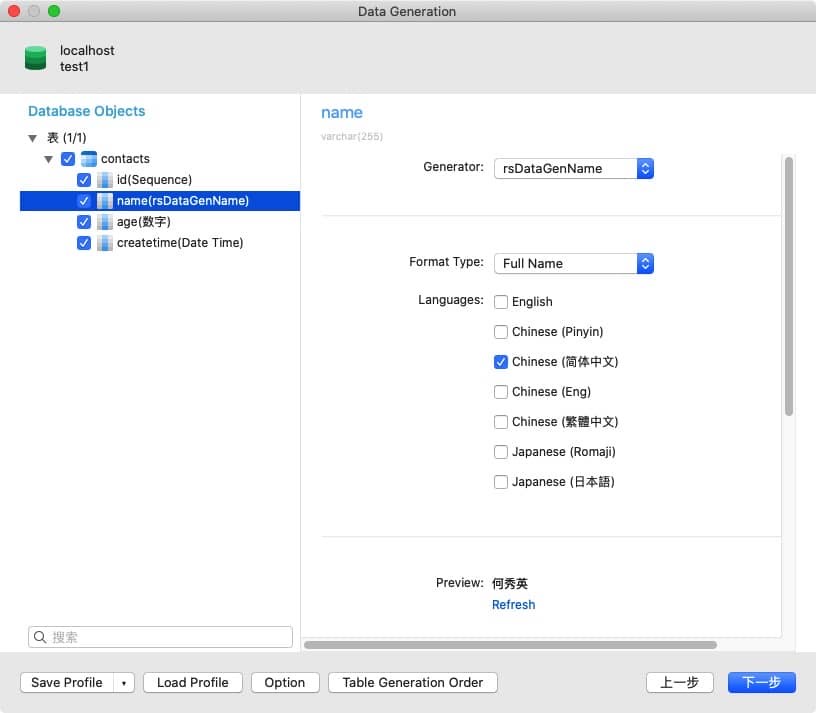Image resolution: width=816 pixels, height=713 pixels.
Task: Collapse the 表 (1/1) tree node
Action: click(x=33, y=138)
